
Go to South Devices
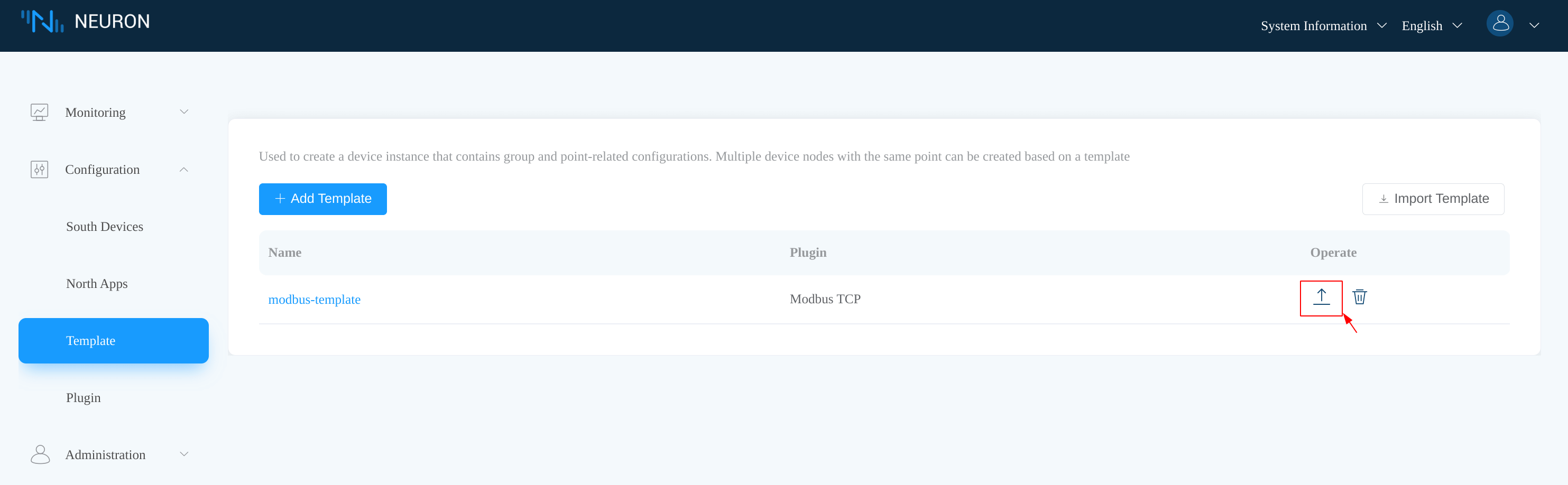click(105, 226)
